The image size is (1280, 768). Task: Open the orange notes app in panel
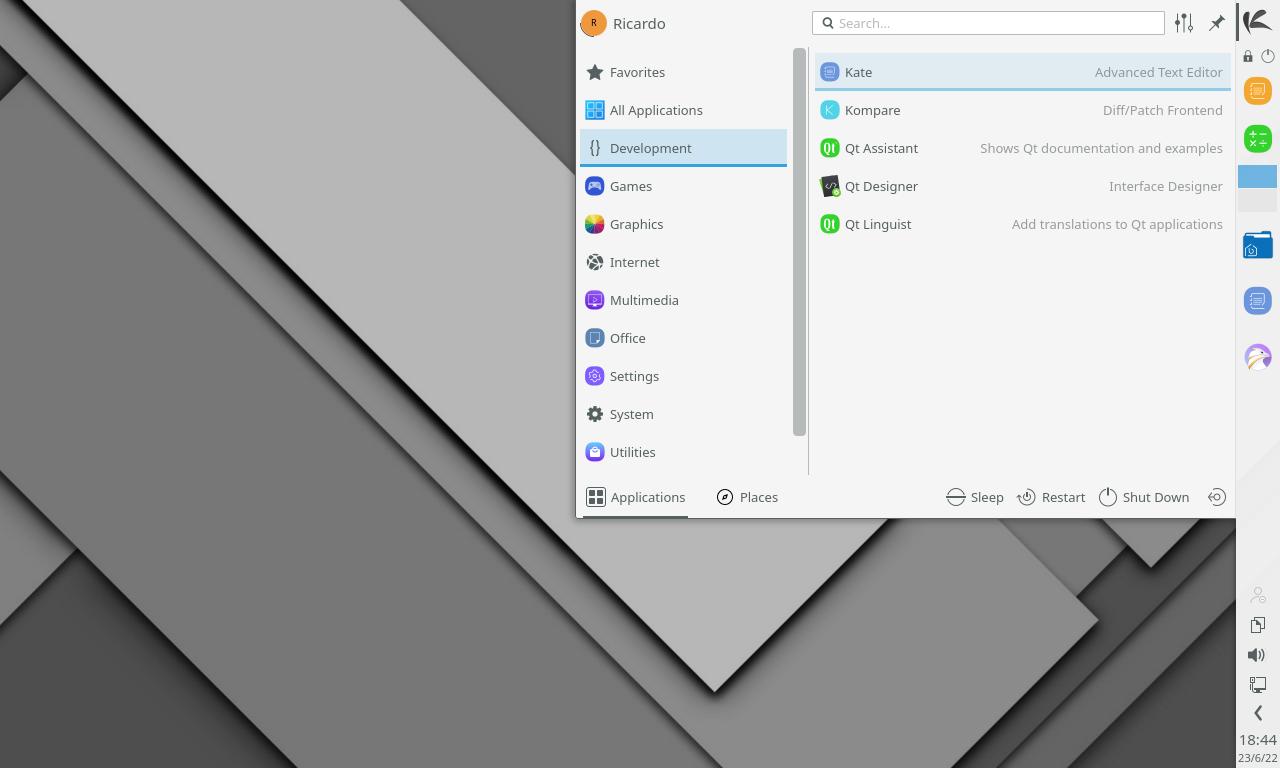1258,91
